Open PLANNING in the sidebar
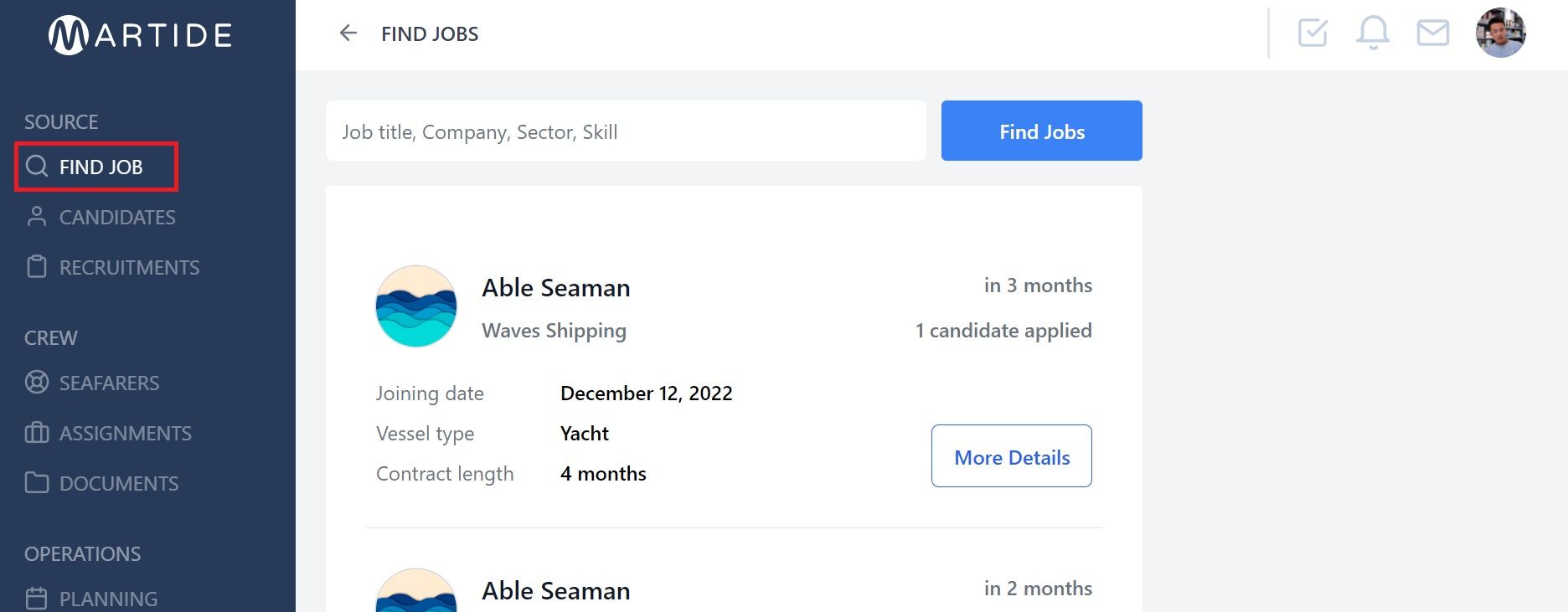The width and height of the screenshot is (1568, 612). [x=91, y=599]
